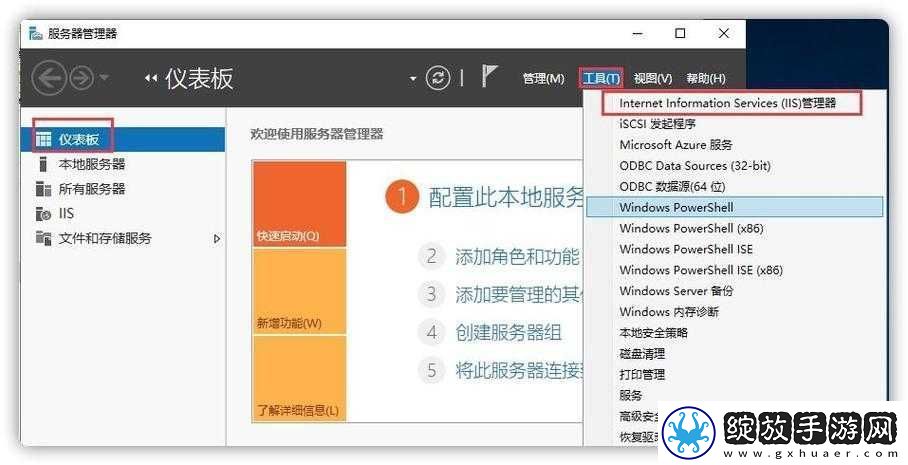Click 创建服务器组 link
This screenshot has width=908, height=465.
tap(508, 332)
